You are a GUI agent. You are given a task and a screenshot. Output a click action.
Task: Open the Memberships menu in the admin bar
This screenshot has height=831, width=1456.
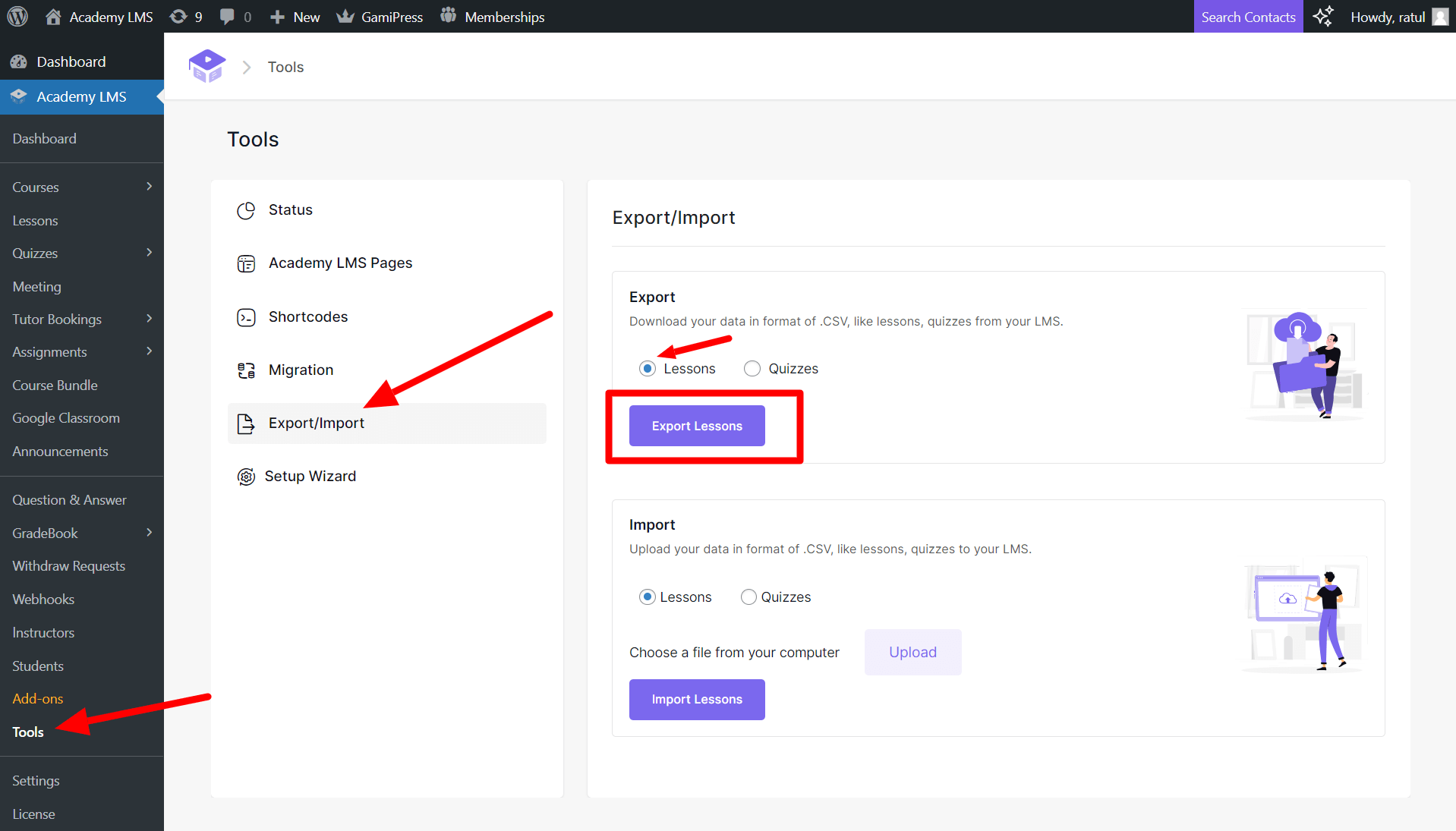click(x=492, y=16)
